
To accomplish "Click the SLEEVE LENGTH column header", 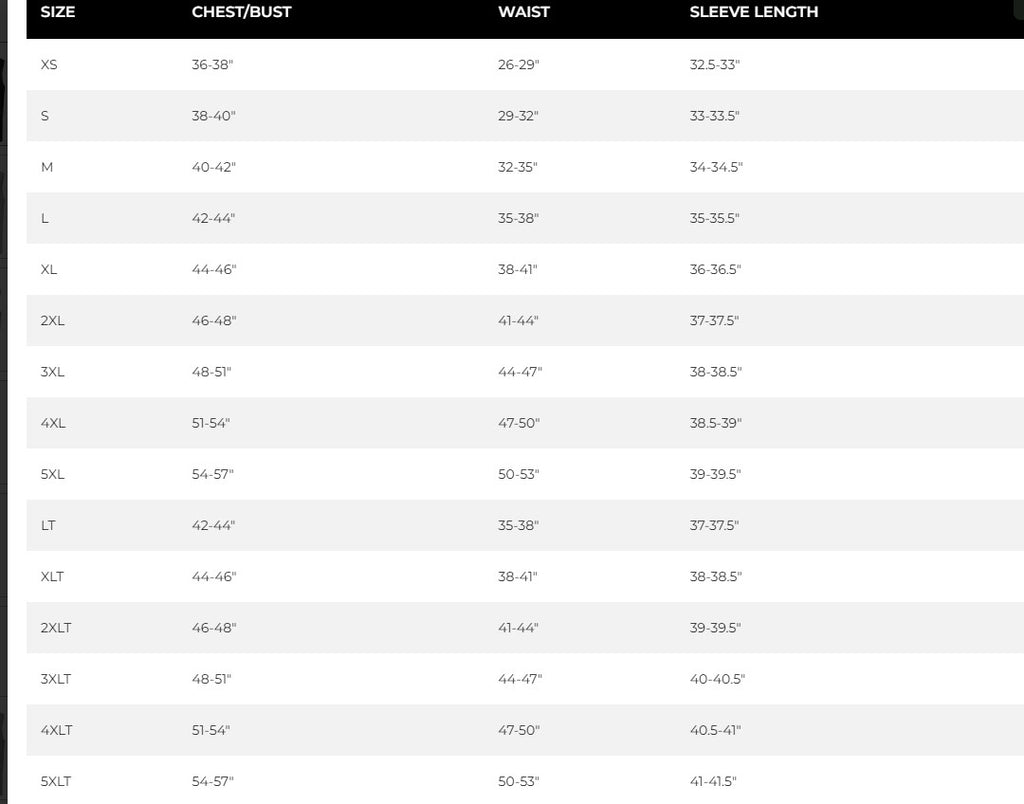I will [754, 12].
